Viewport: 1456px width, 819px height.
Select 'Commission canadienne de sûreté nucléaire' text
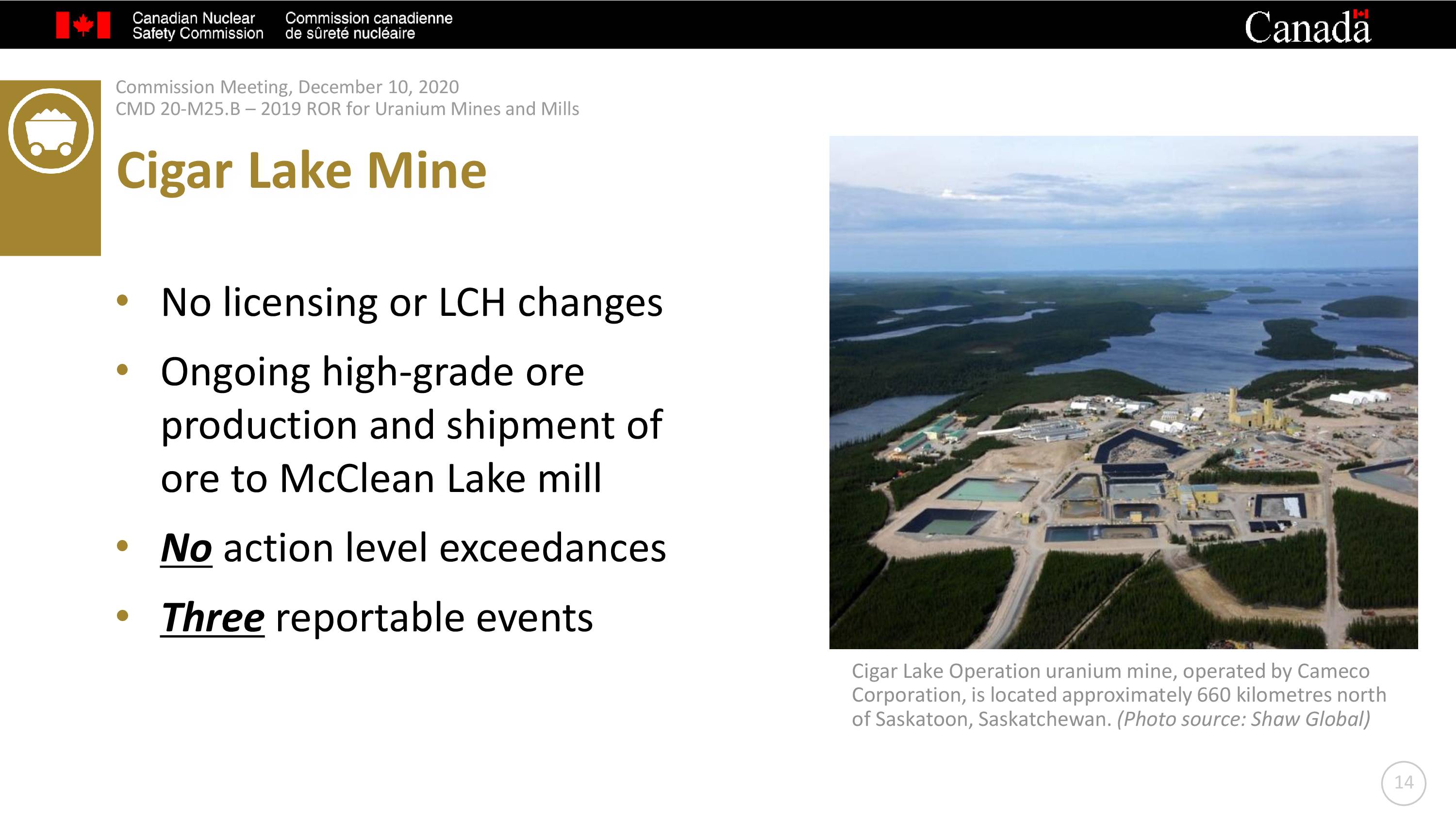368,26
